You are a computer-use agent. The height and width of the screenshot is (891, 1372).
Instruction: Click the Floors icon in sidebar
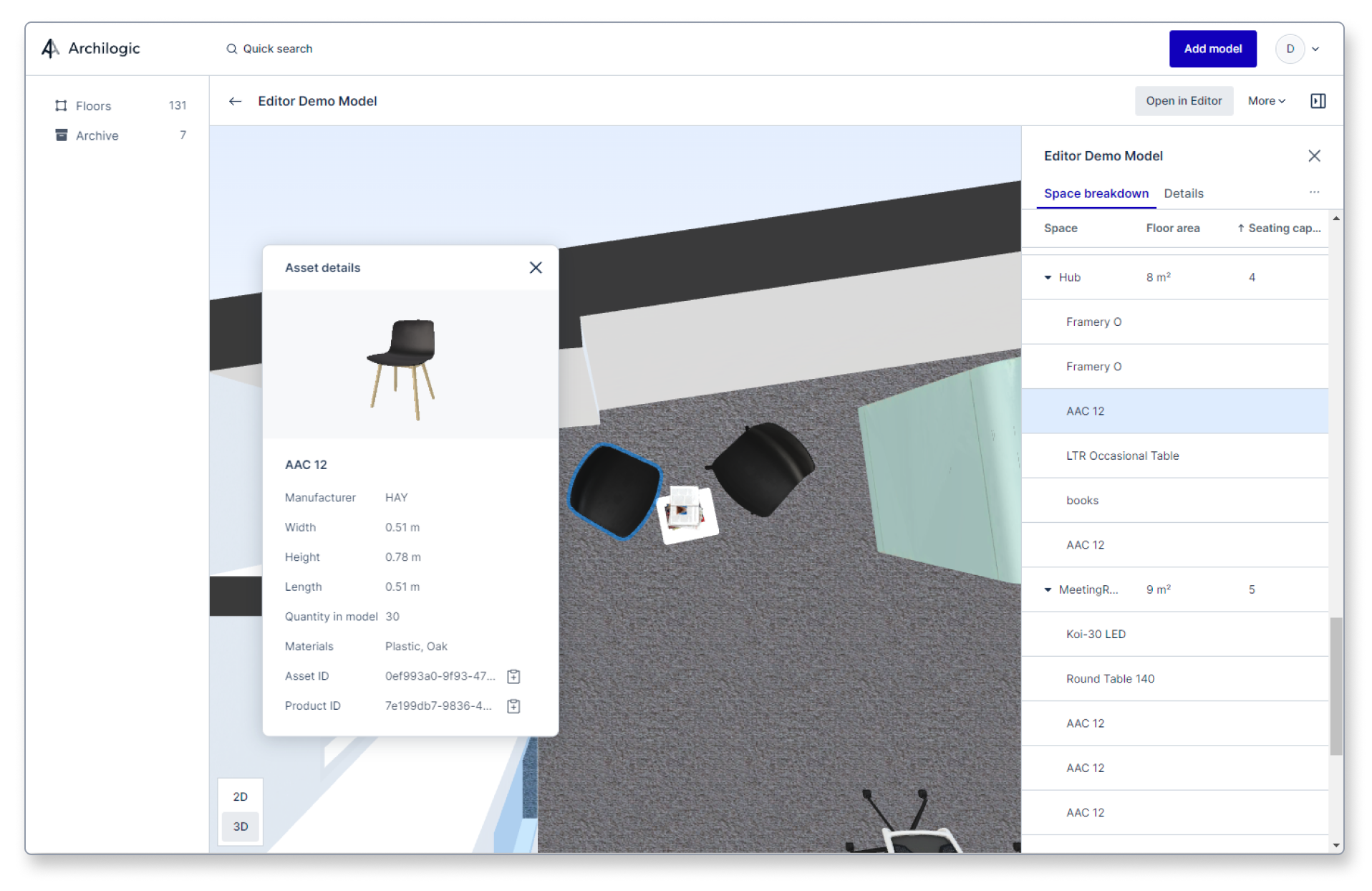[x=61, y=105]
